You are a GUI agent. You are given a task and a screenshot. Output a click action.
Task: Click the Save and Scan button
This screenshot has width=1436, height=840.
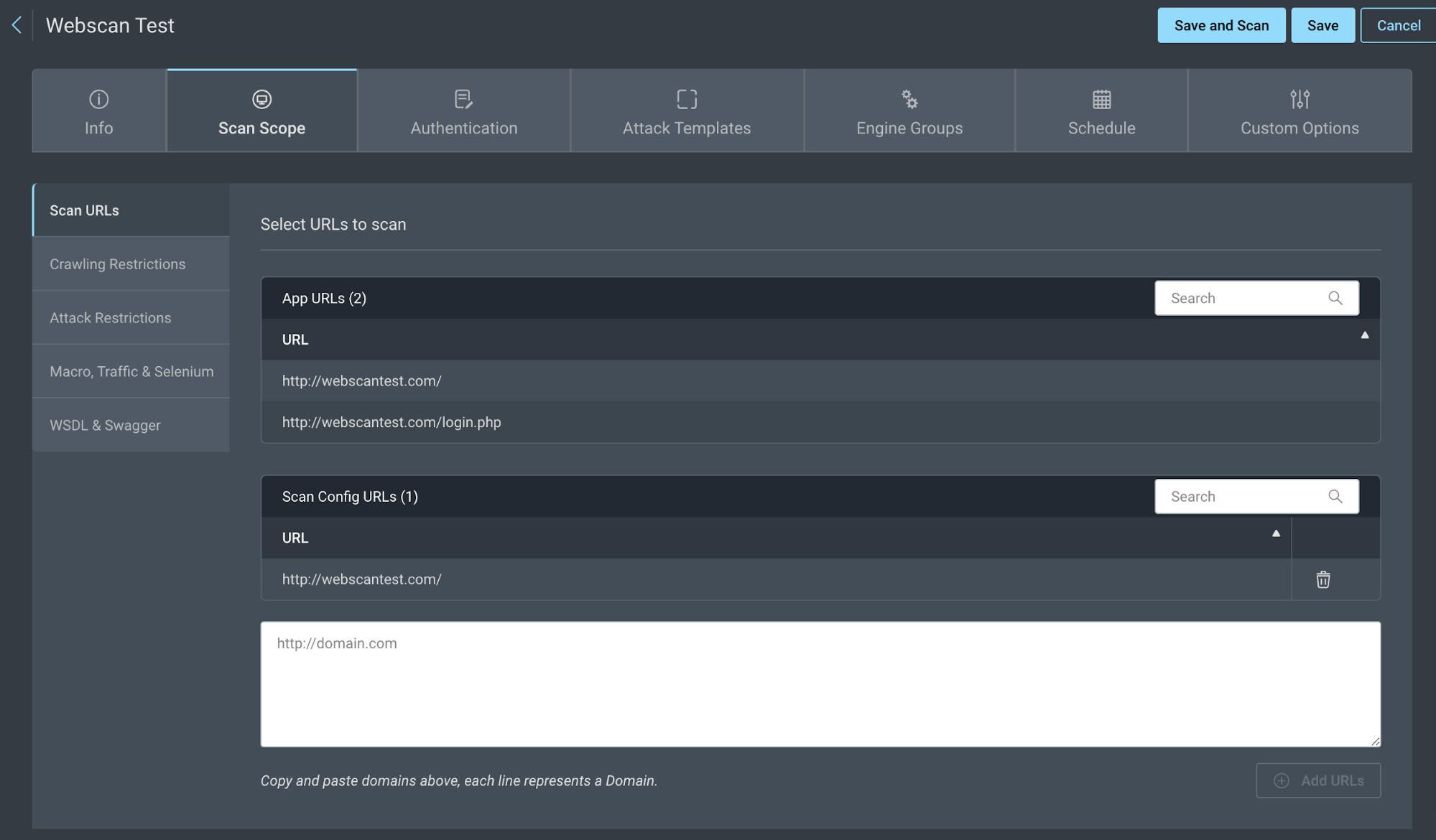tap(1220, 26)
